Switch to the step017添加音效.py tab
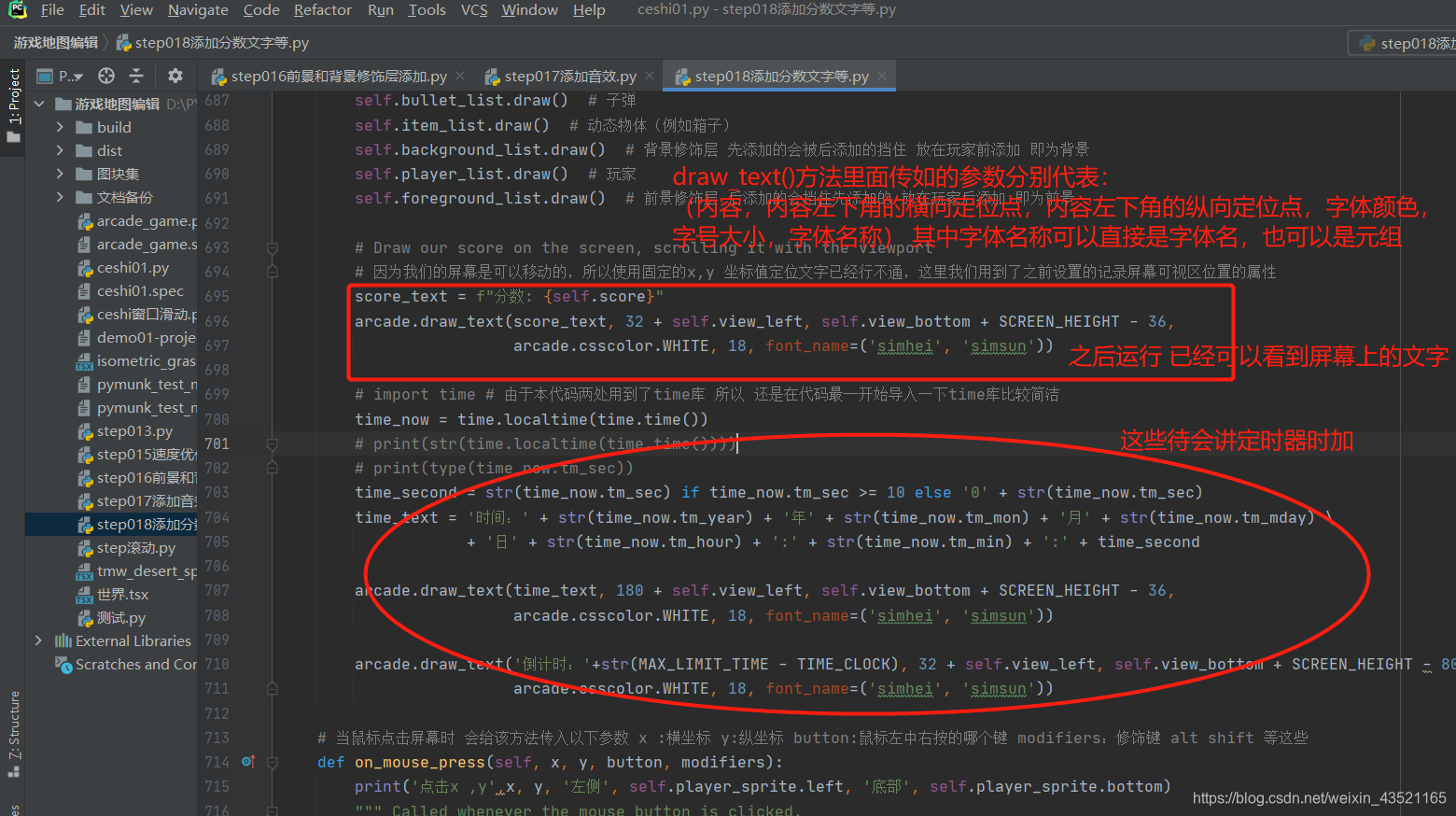This screenshot has height=816, width=1456. tap(562, 77)
